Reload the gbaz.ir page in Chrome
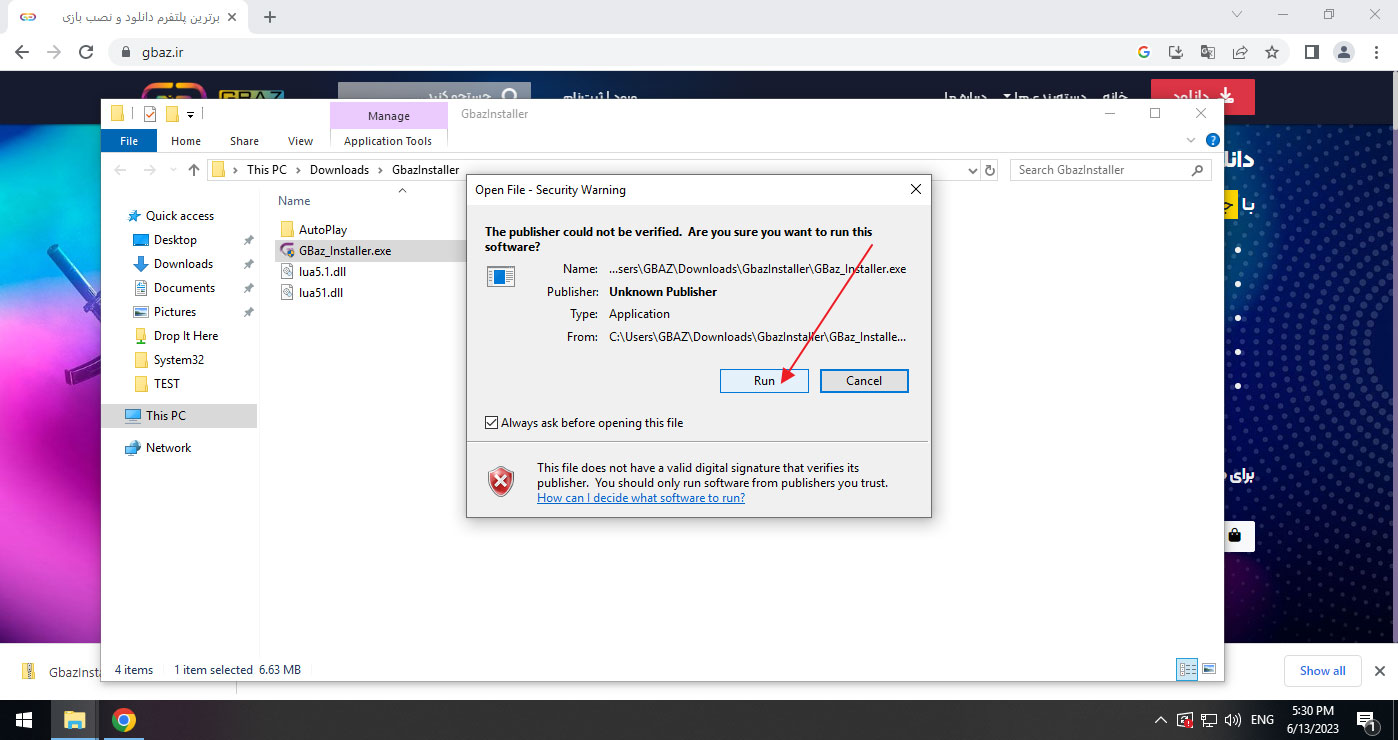 [x=86, y=52]
